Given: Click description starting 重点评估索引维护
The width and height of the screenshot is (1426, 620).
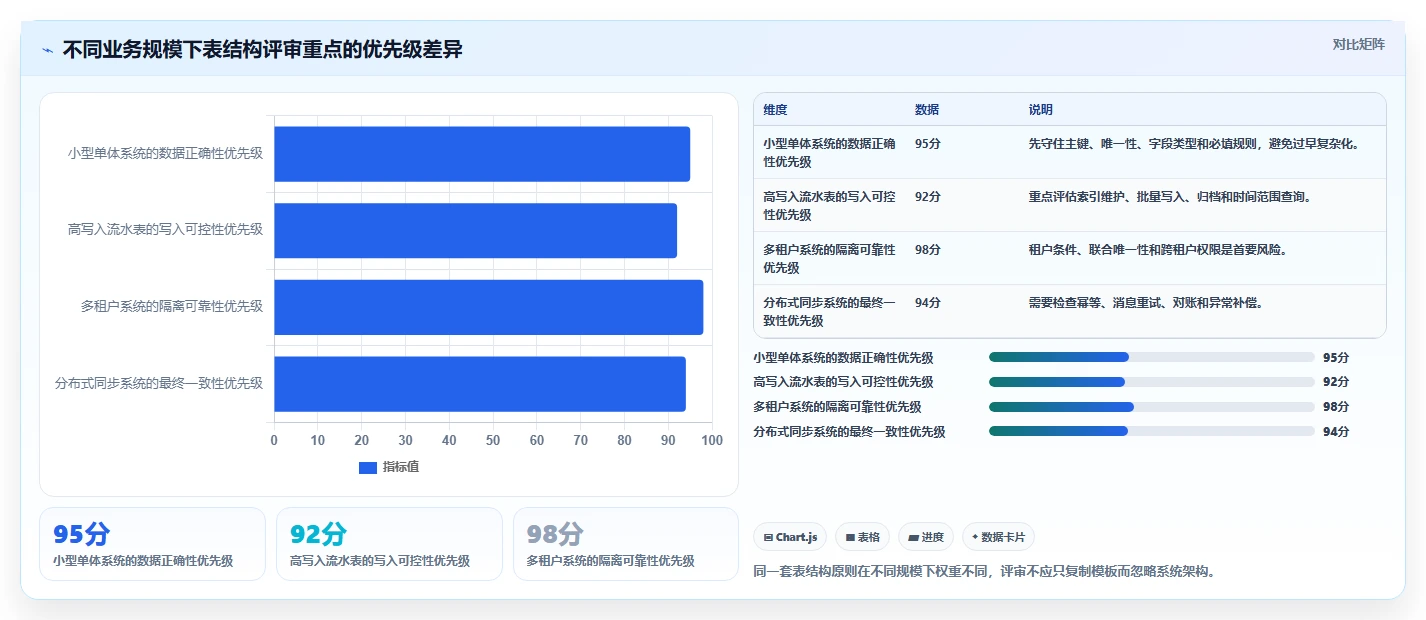Looking at the screenshot, I should coord(1170,197).
